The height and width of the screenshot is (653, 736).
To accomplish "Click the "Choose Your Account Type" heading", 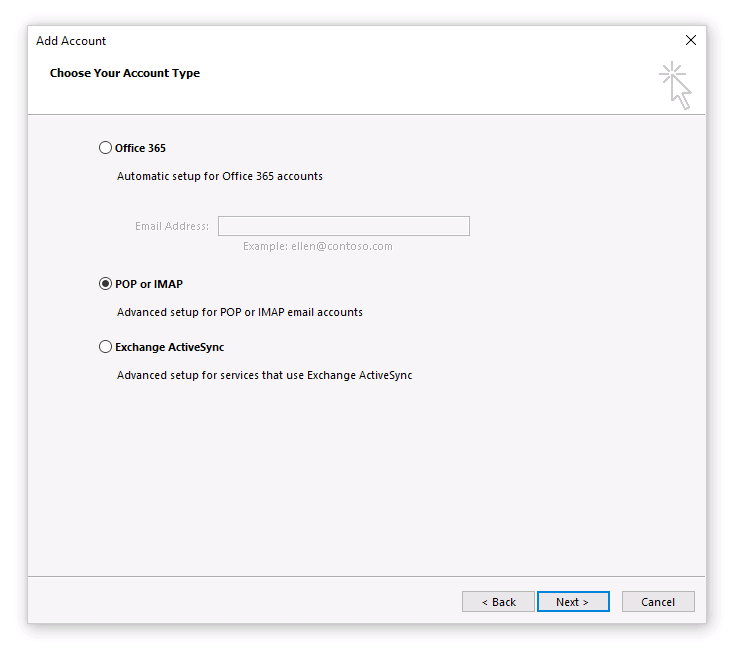I will click(x=125, y=73).
